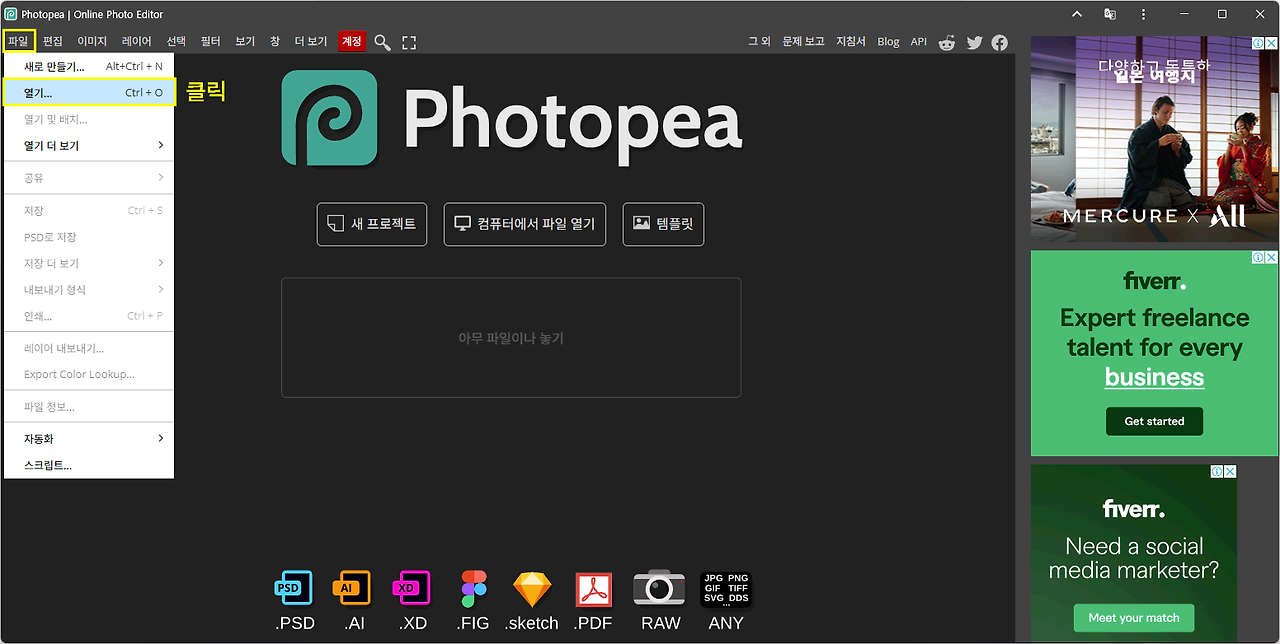Click Meet your match on Fiverr ad
The height and width of the screenshot is (644, 1280).
(1134, 617)
